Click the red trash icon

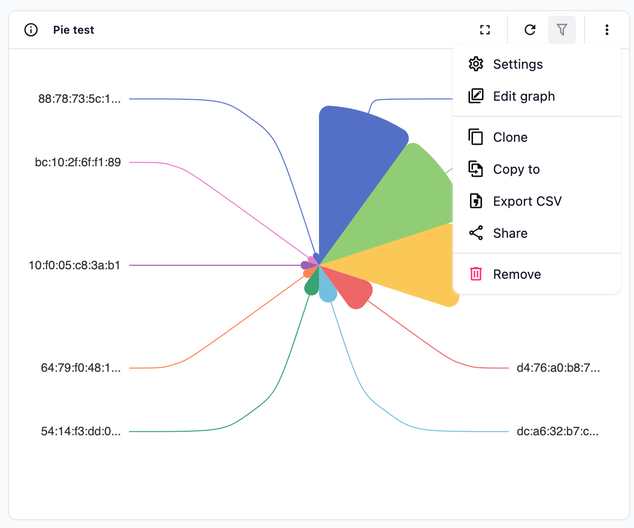coord(476,274)
